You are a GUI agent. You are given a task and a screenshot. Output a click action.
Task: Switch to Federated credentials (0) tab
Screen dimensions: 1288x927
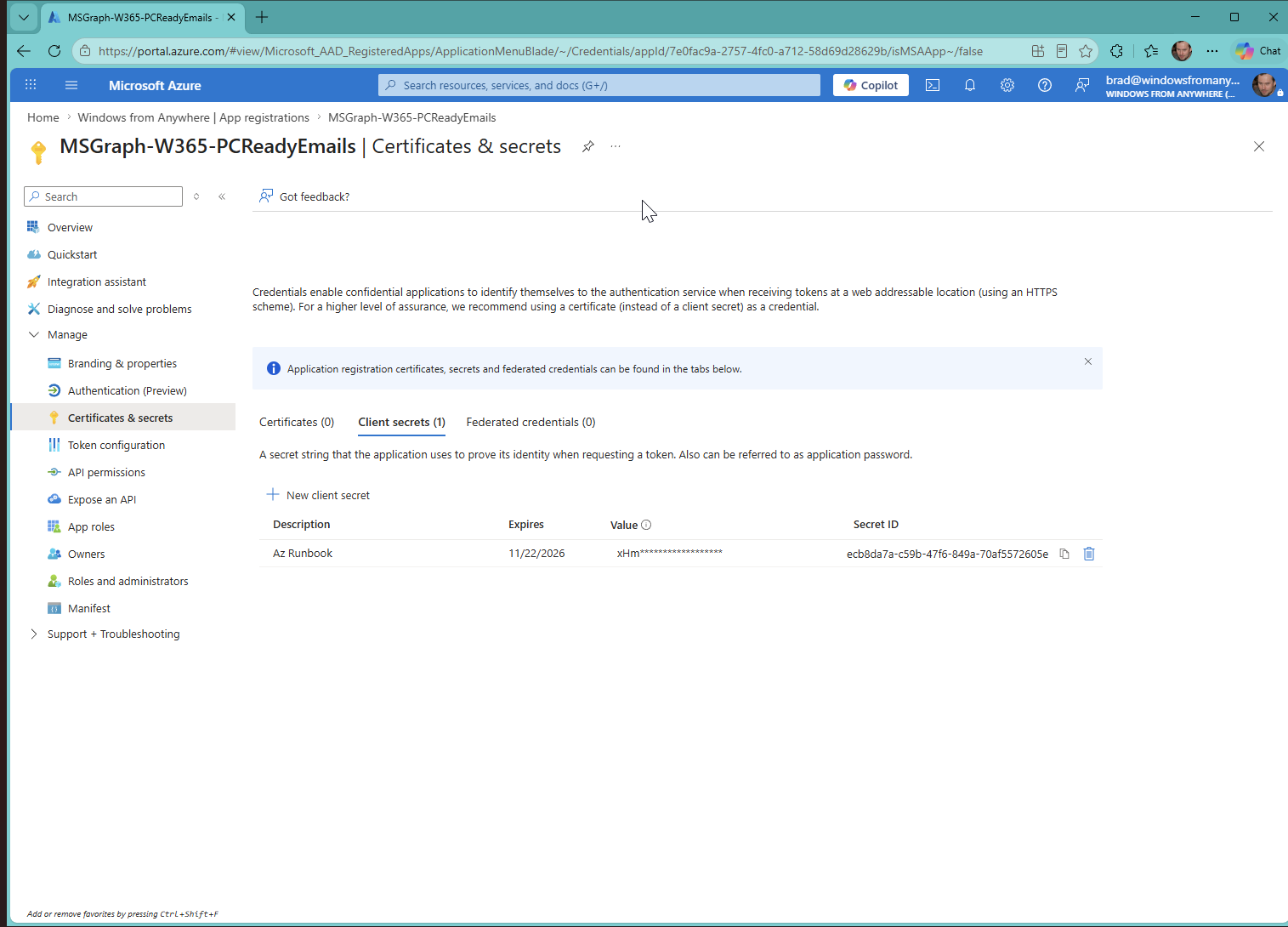click(531, 422)
